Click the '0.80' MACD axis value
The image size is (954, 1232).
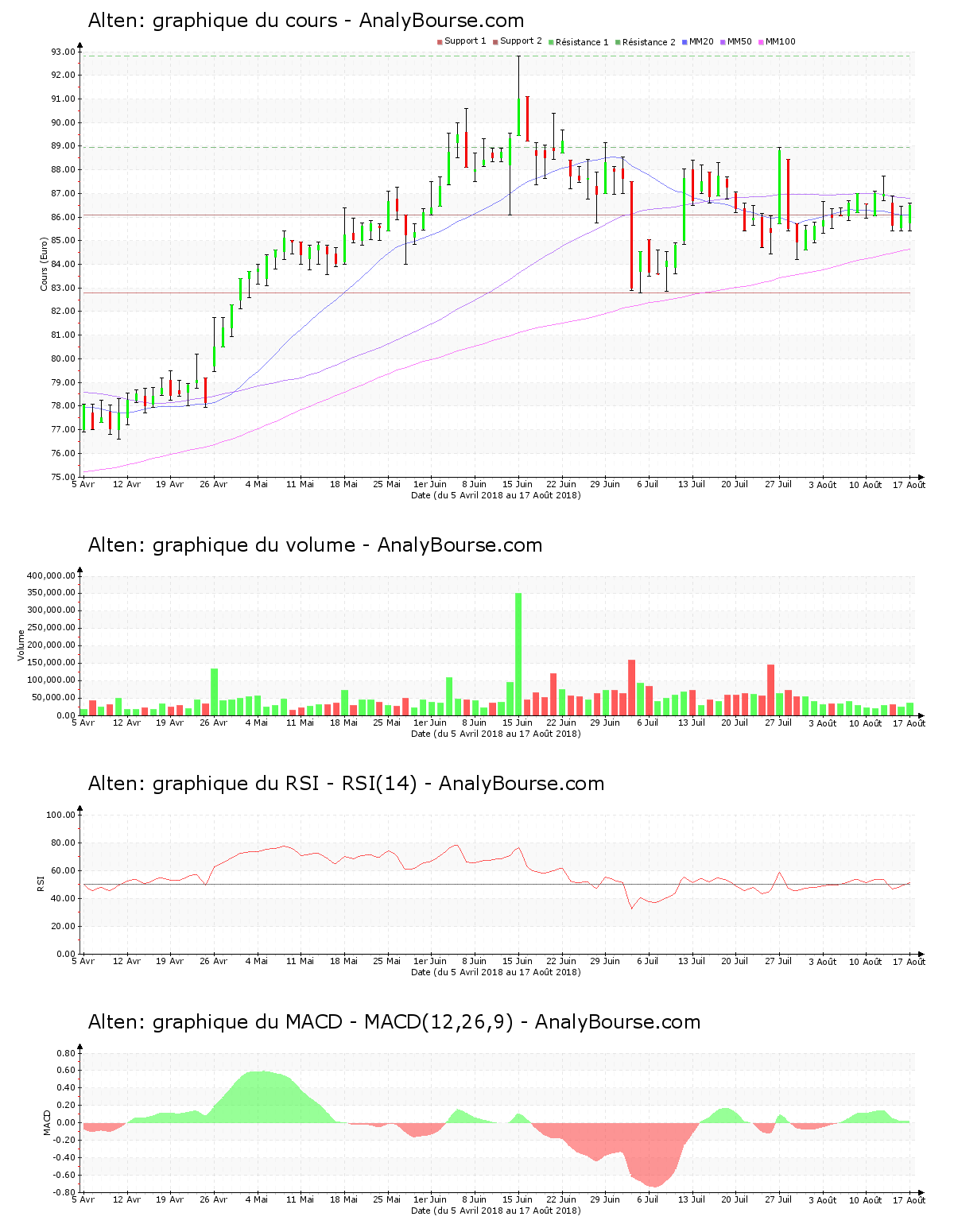[x=66, y=1053]
